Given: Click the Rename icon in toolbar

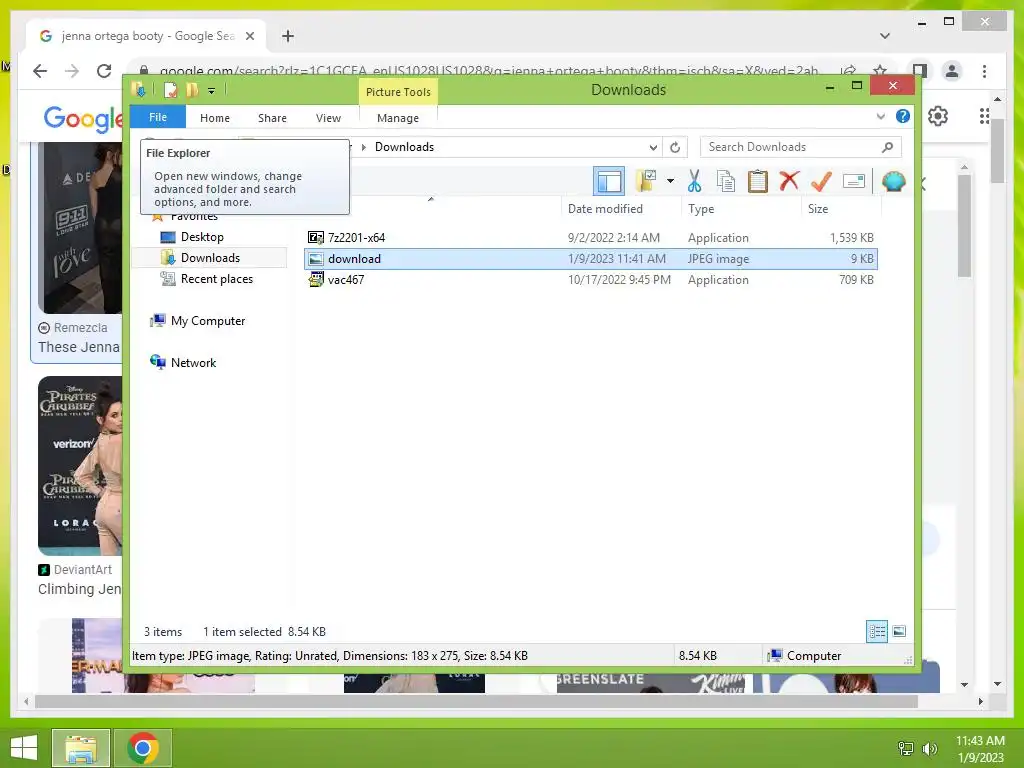Looking at the screenshot, I should click(x=854, y=181).
